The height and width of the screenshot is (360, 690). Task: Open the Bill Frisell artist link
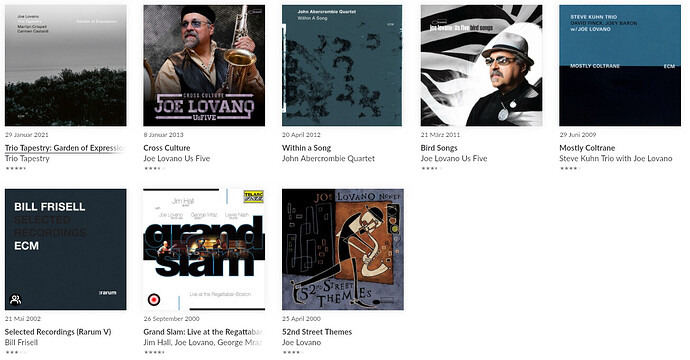(x=21, y=342)
